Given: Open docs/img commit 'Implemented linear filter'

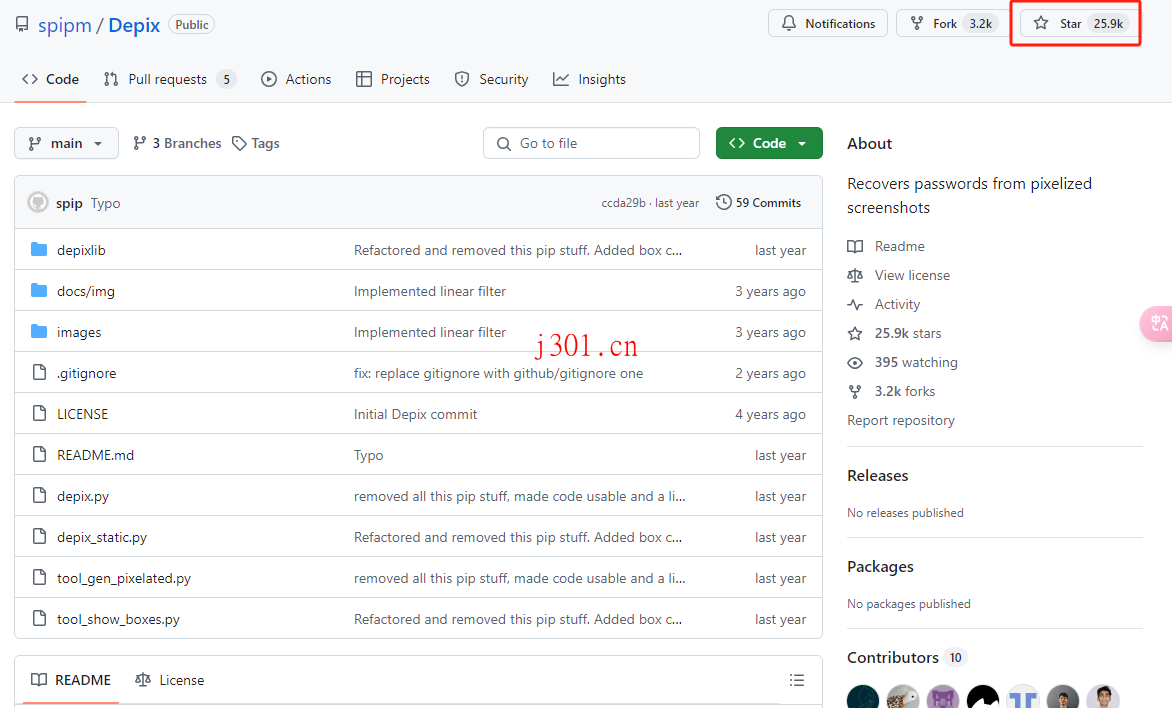Looking at the screenshot, I should (x=430, y=292).
